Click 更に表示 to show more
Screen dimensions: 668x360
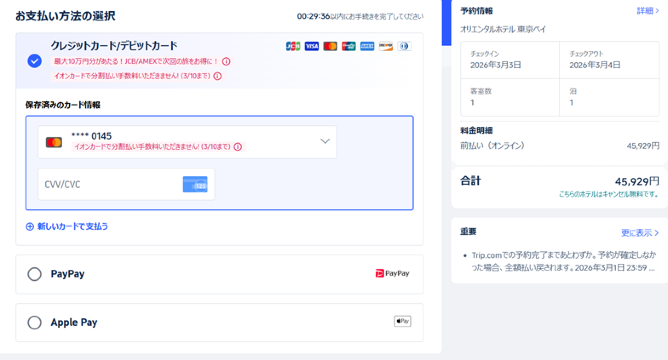point(640,233)
